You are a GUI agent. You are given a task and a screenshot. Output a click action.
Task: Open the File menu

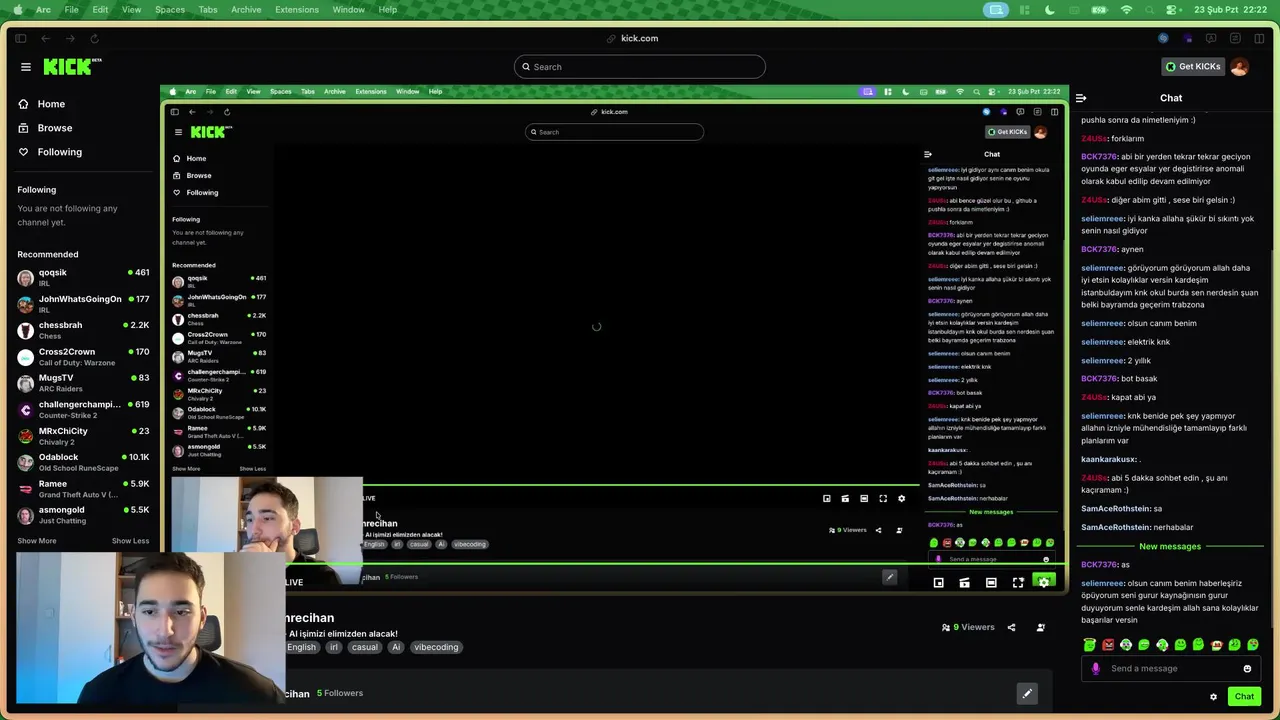click(x=72, y=10)
